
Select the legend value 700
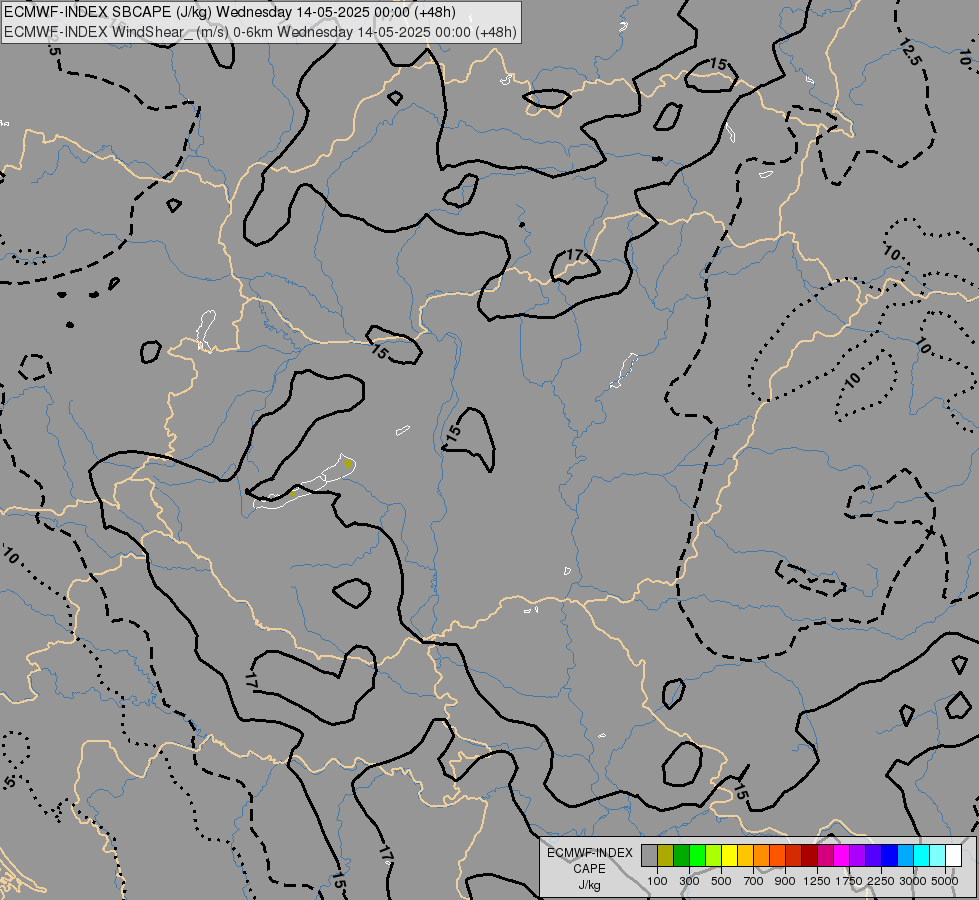(x=754, y=881)
